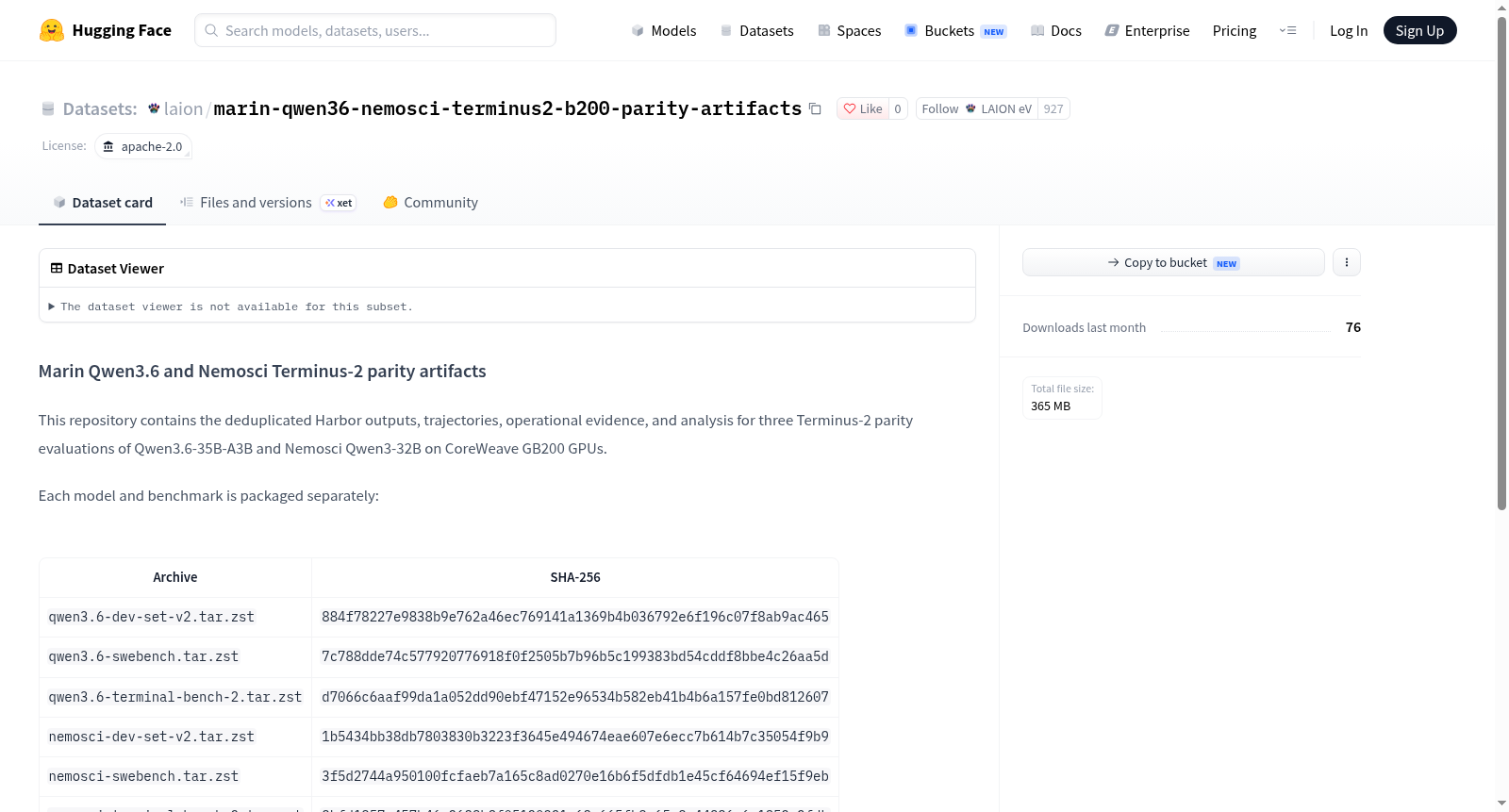
Task: Click the downloads last month value 76
Action: pos(1353,327)
